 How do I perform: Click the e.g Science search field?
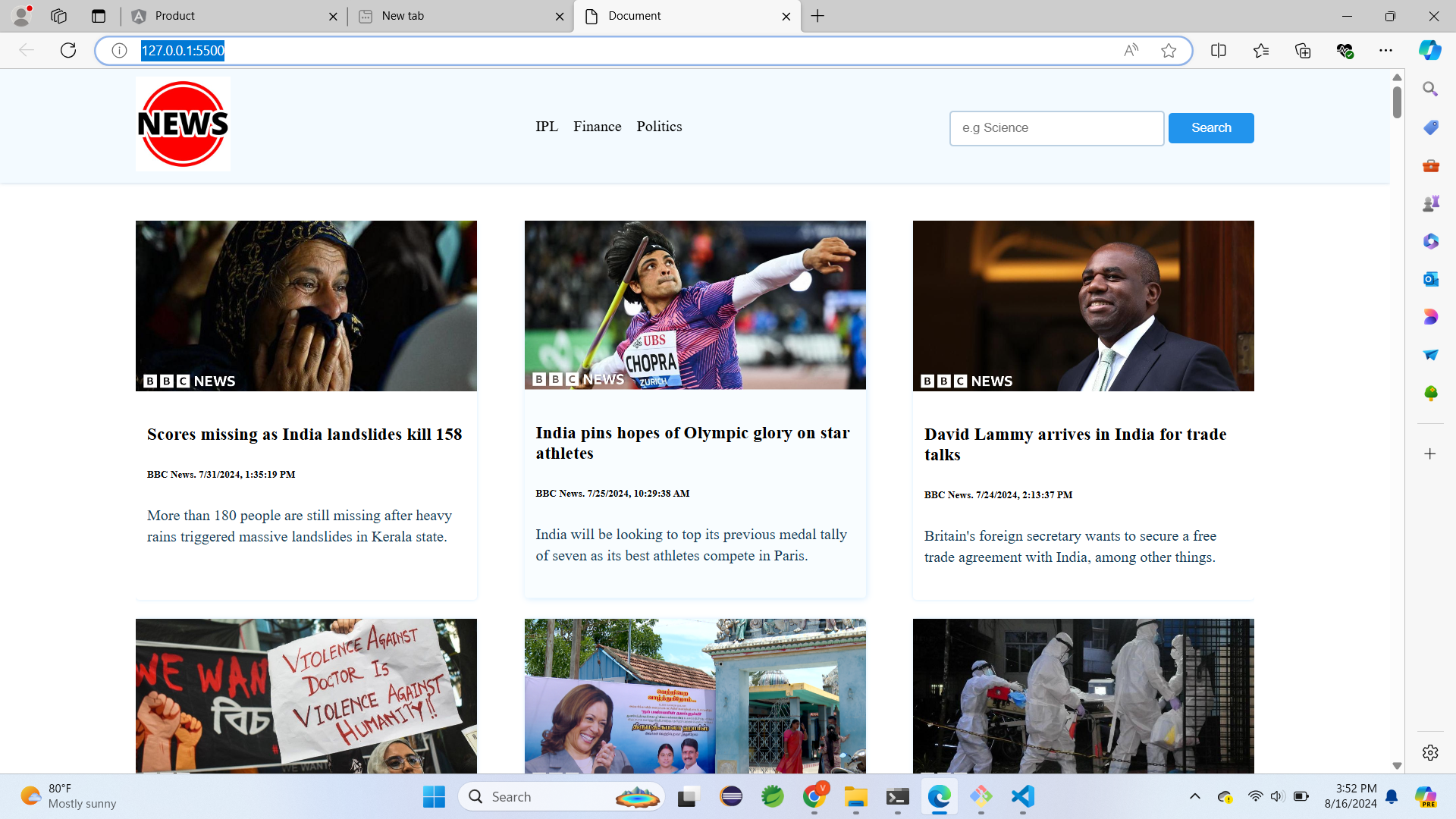[x=1056, y=127]
